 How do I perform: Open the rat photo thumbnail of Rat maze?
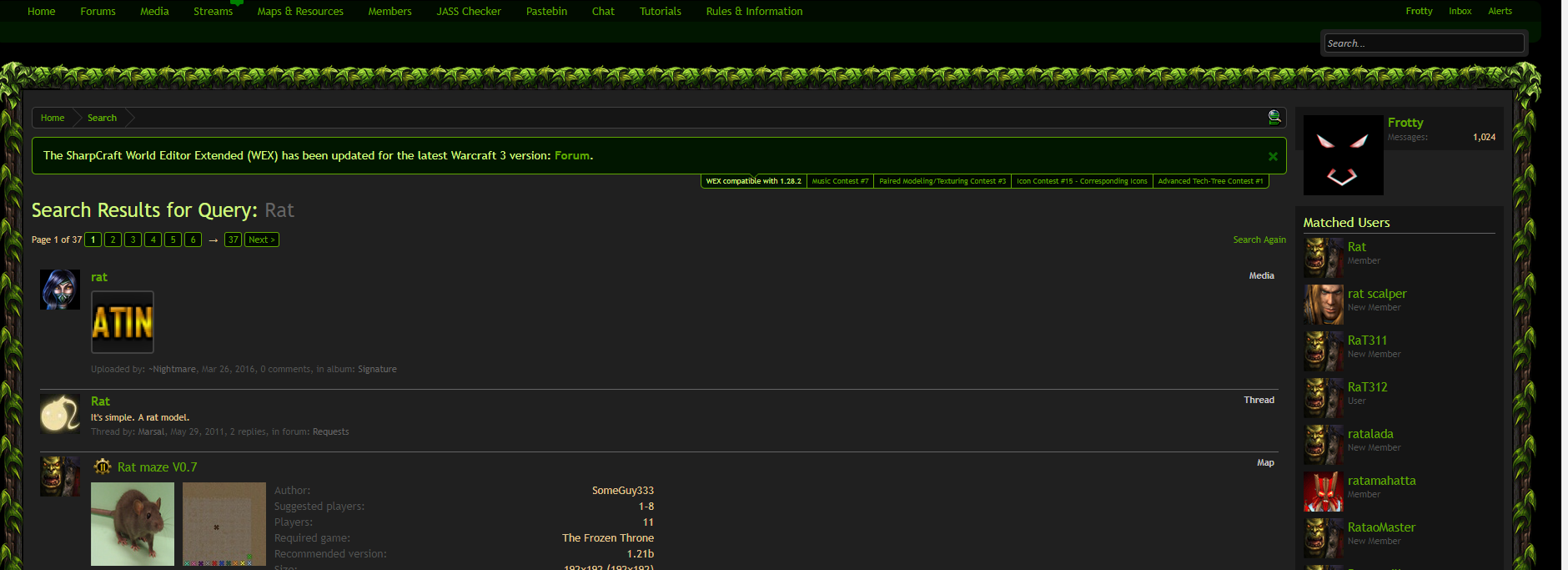click(x=133, y=524)
